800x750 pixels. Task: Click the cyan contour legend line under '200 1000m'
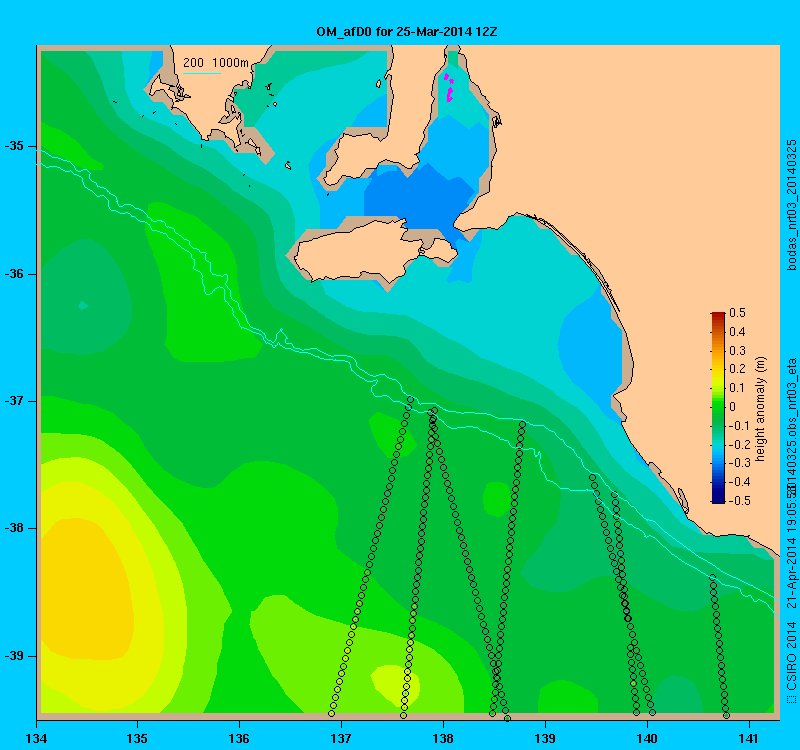pos(202,73)
